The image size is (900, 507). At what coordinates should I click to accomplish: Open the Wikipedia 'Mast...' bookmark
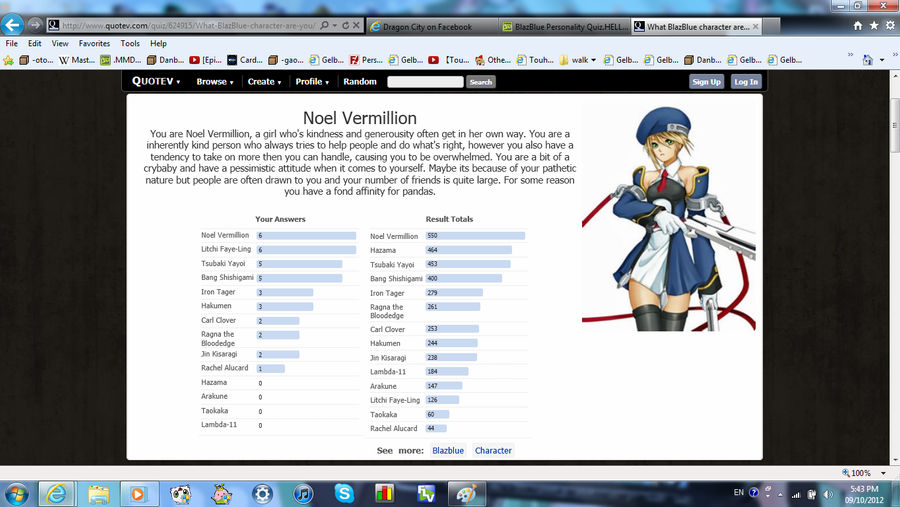[x=77, y=60]
